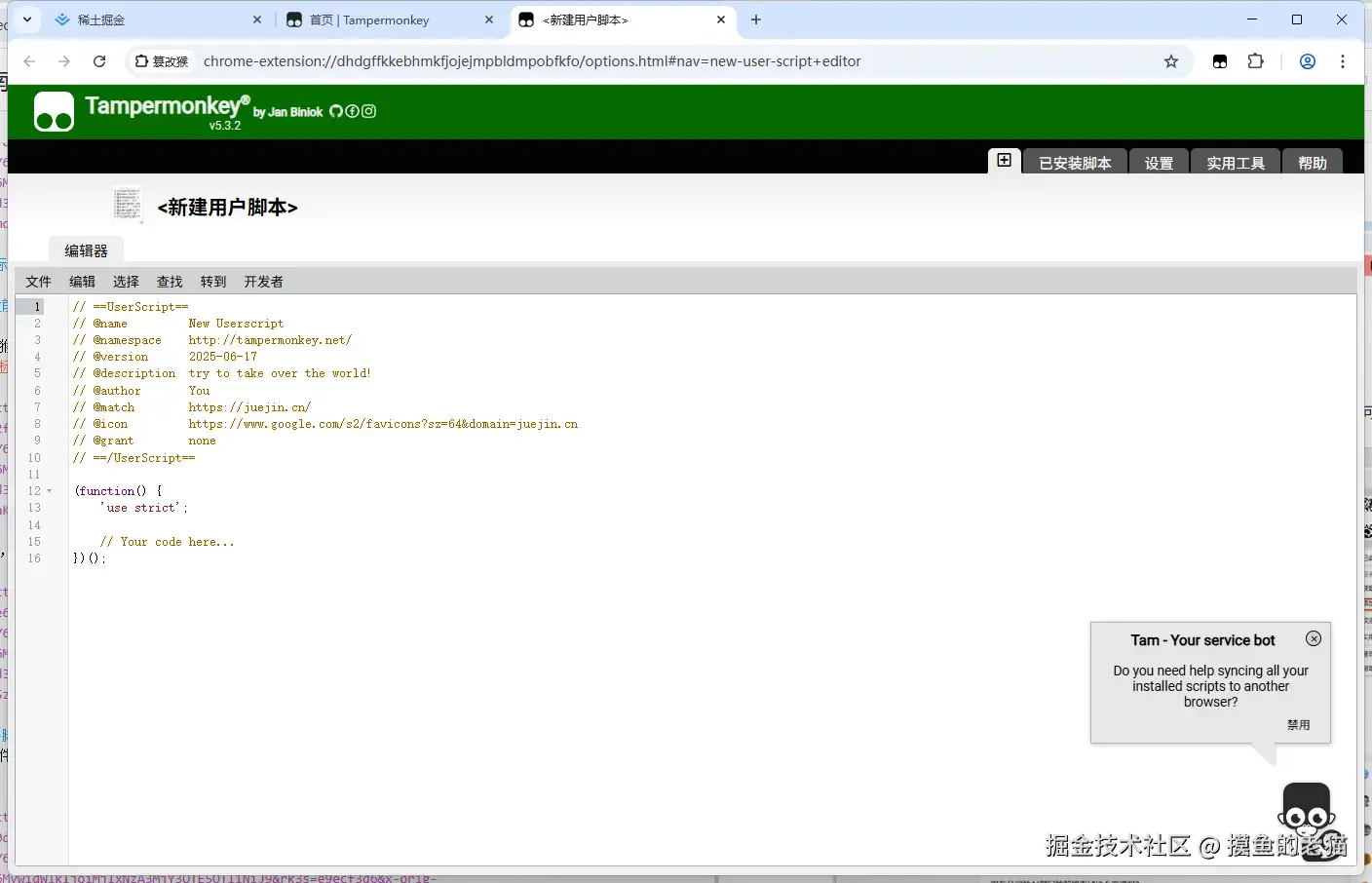
Task: Open the 已安装脚本 tab
Action: pyautogui.click(x=1075, y=163)
